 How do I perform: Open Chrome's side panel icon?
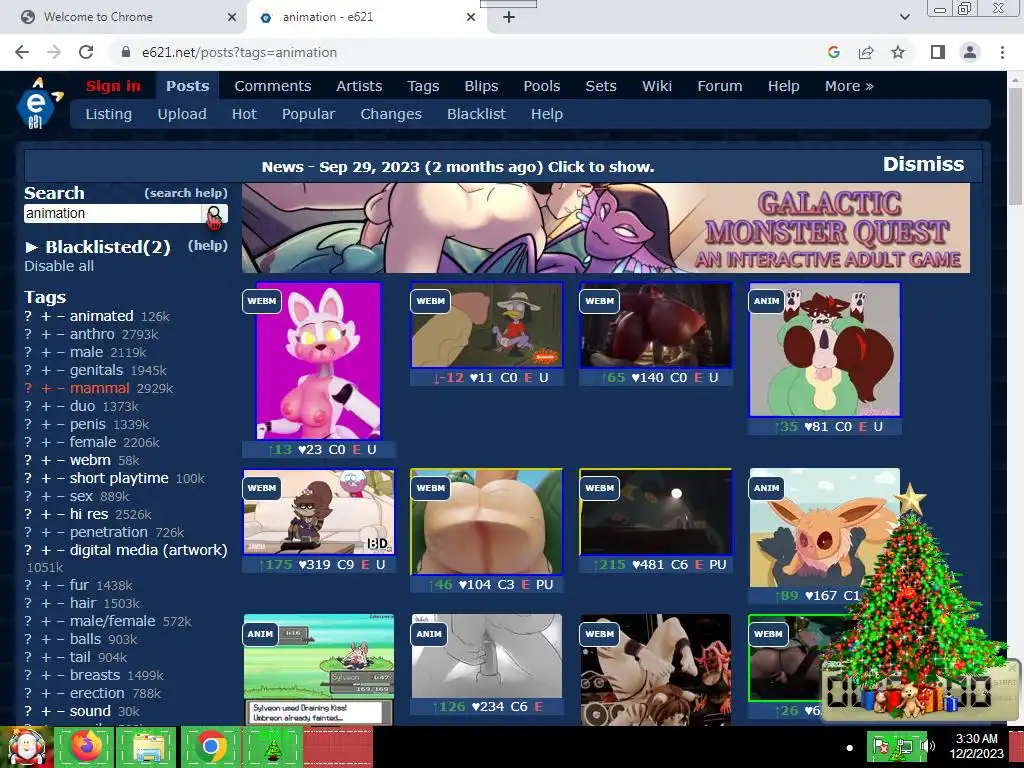pyautogui.click(x=938, y=52)
